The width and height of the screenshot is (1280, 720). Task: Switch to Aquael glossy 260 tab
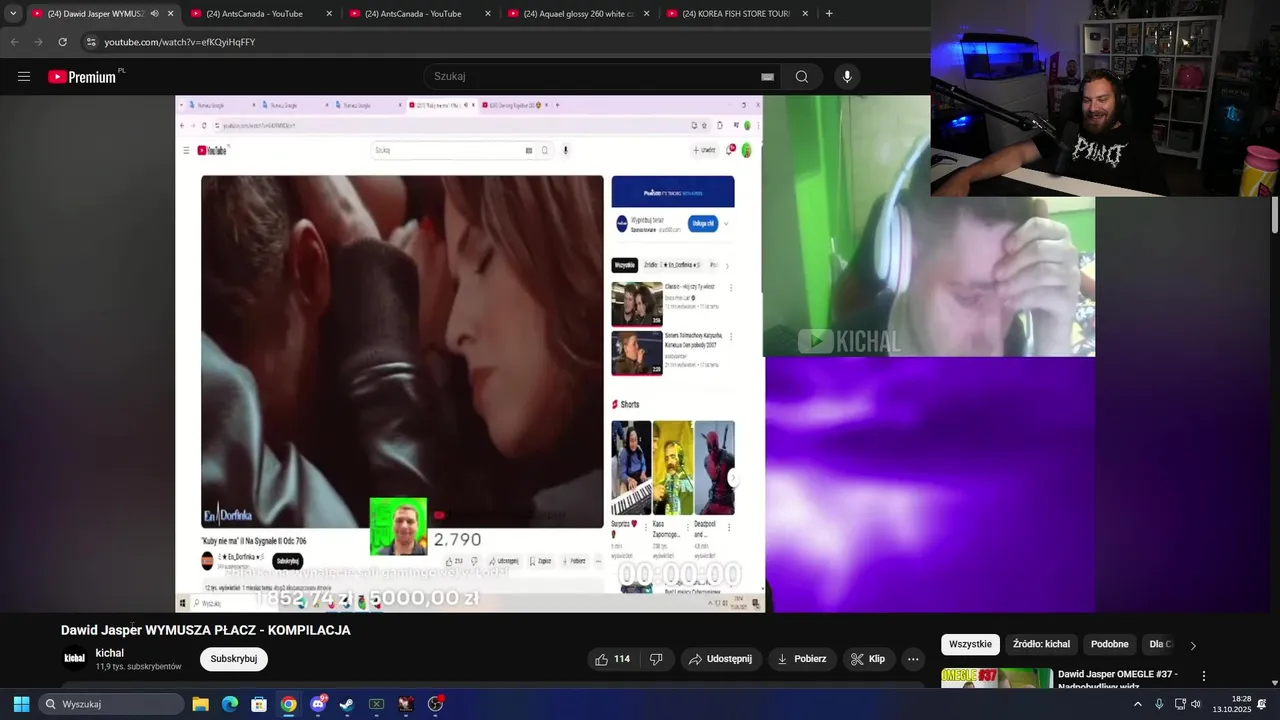click(578, 14)
